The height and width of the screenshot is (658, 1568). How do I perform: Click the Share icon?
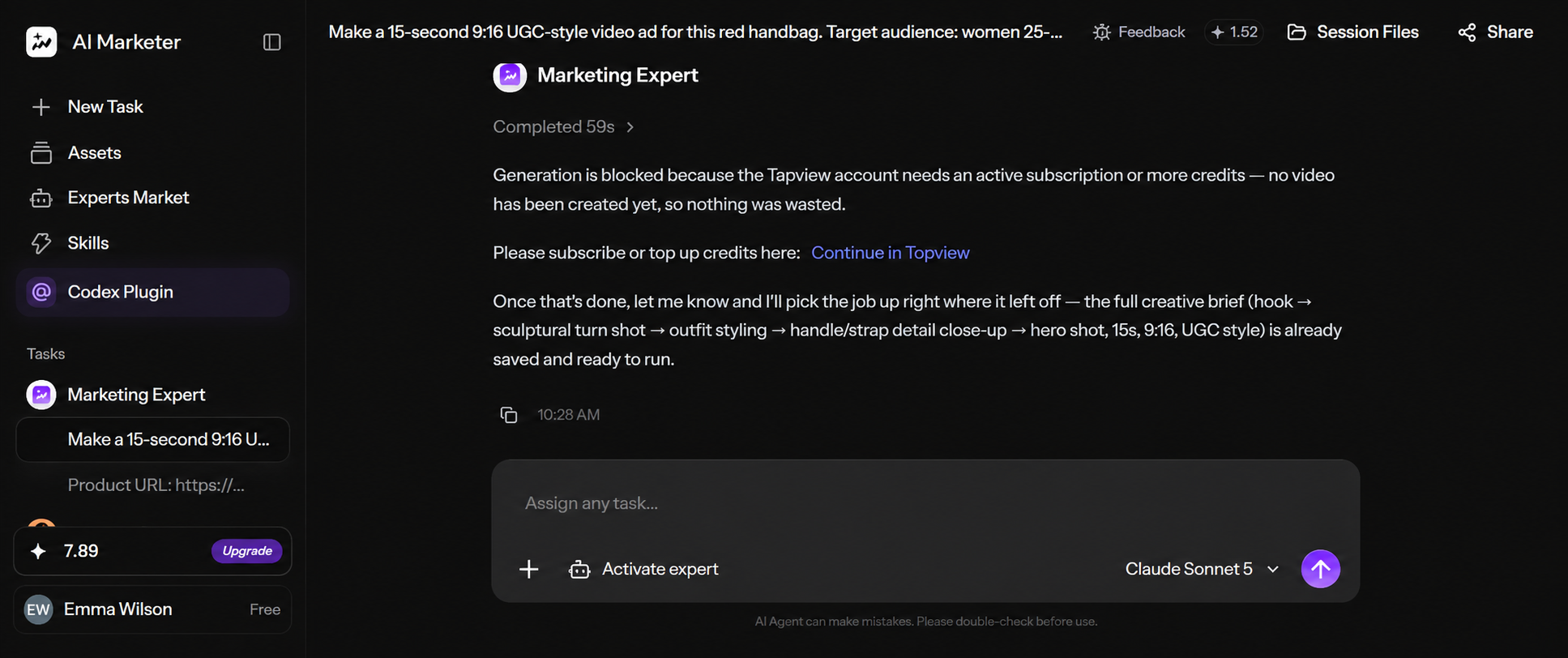coord(1467,32)
